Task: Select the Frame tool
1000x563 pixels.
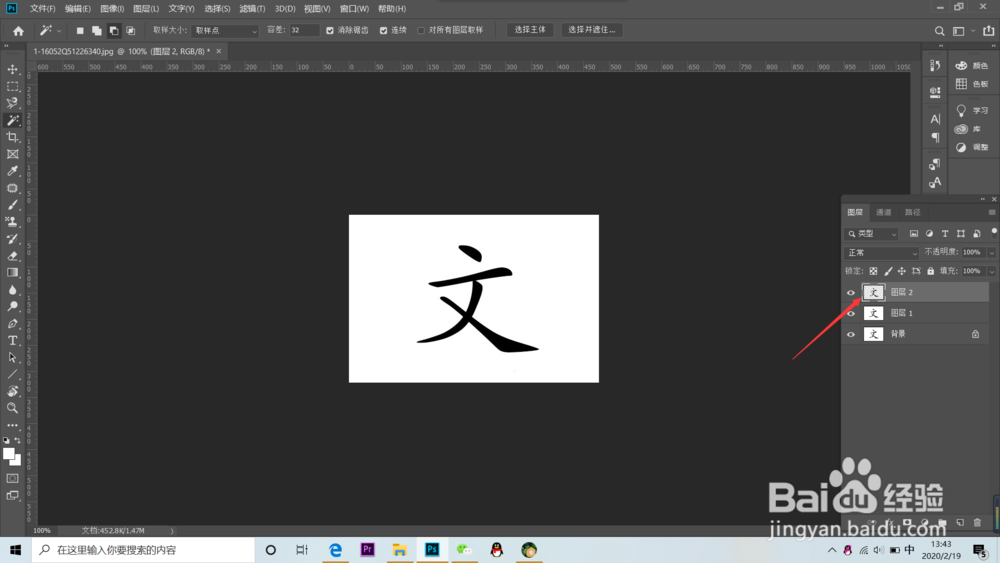Action: (x=12, y=154)
